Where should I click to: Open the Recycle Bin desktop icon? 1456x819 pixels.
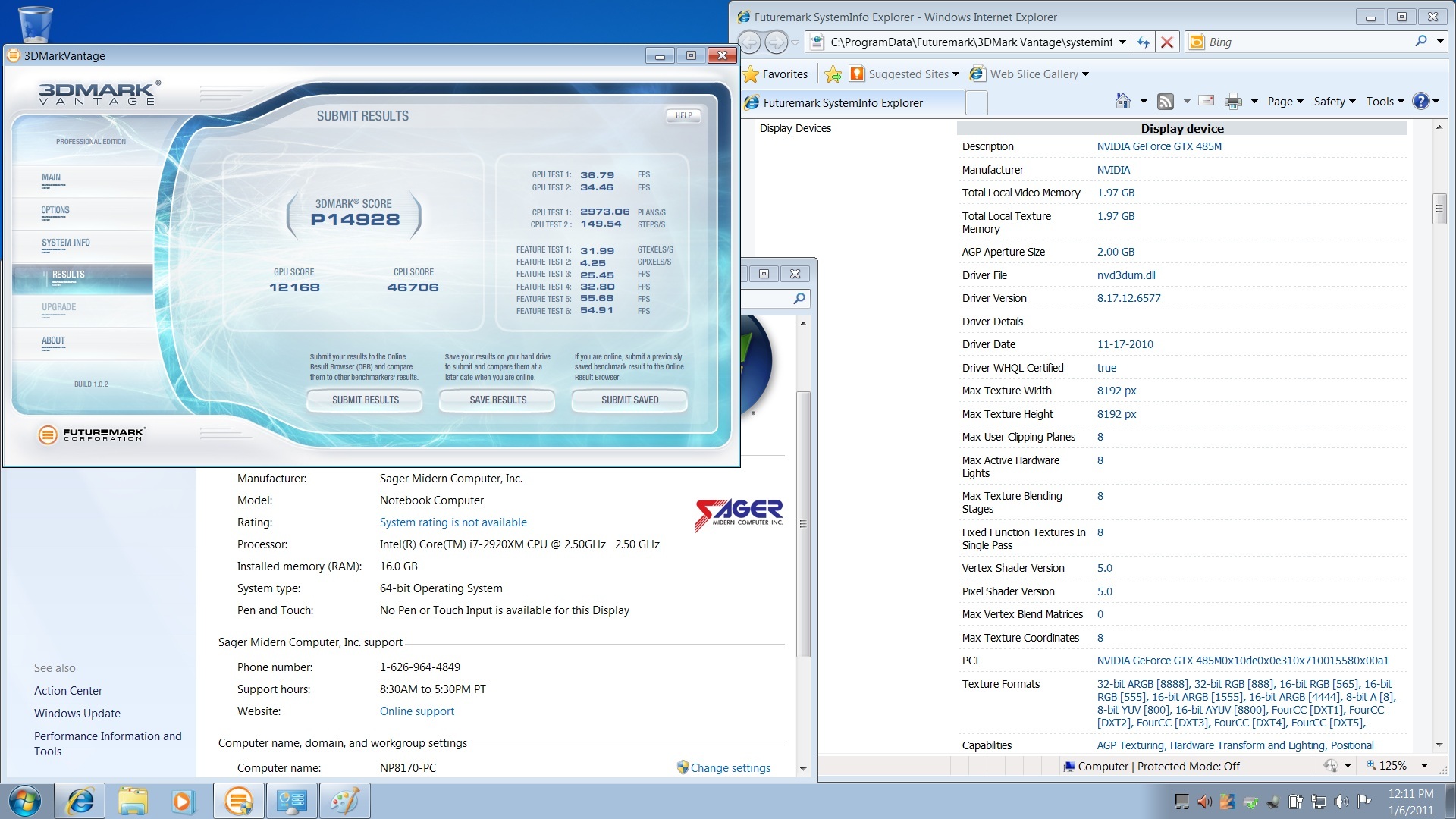coord(35,23)
